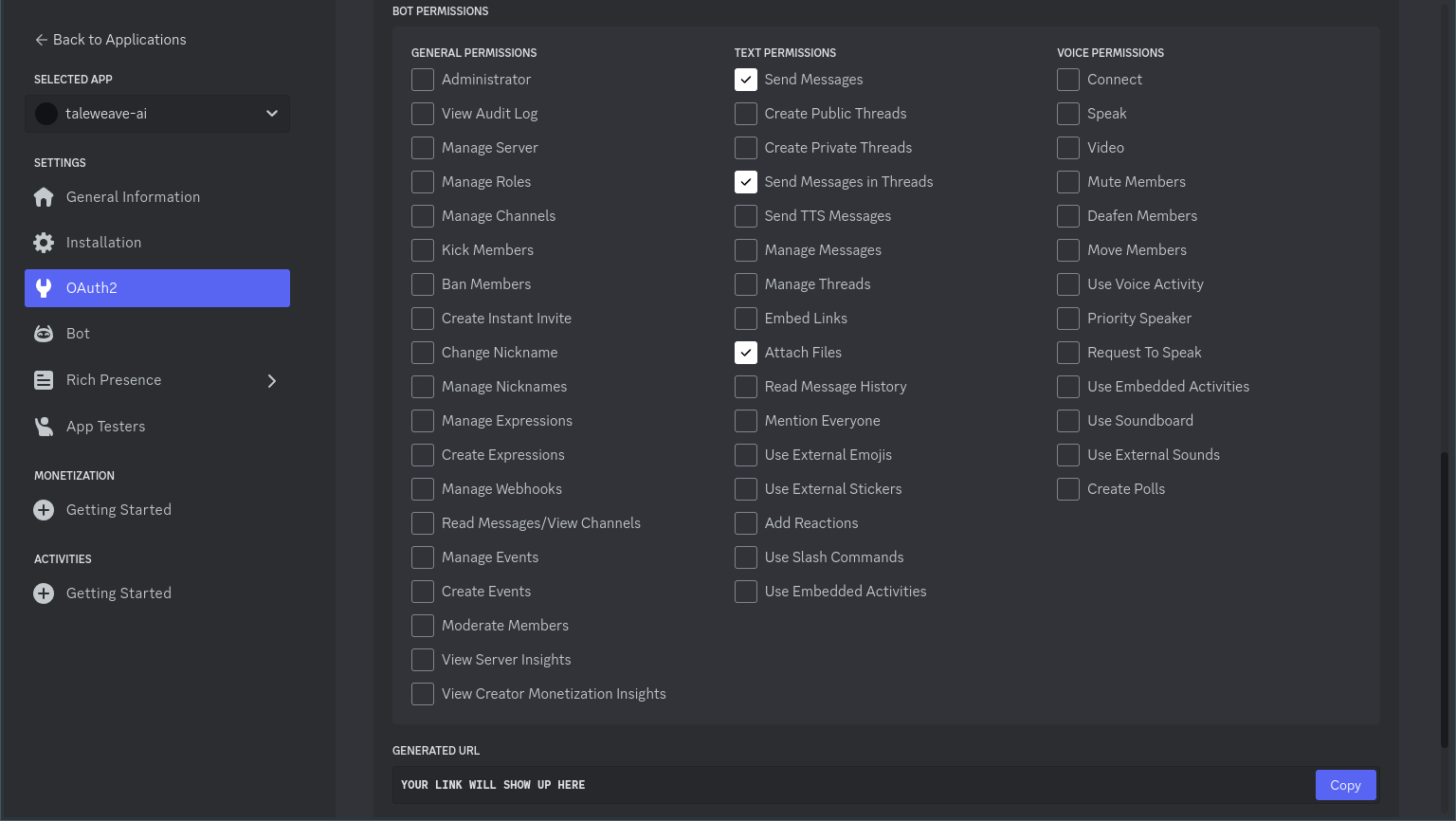
Task: Enable View Audit Log permission
Action: [423, 114]
